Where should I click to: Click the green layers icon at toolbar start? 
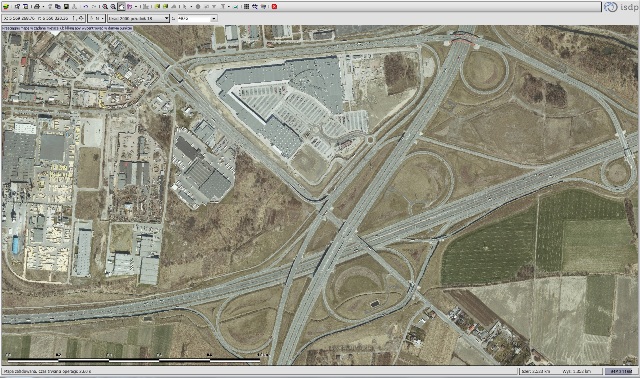[6, 7]
